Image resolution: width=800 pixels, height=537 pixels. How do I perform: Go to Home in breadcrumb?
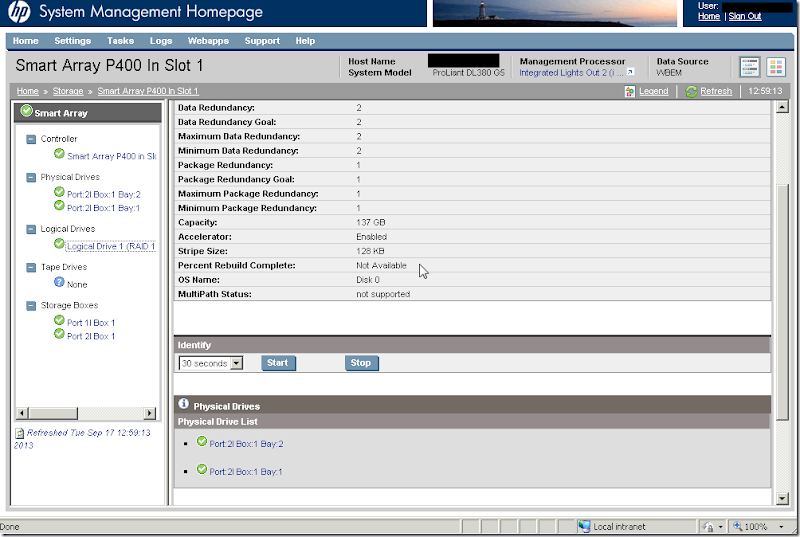point(28,91)
